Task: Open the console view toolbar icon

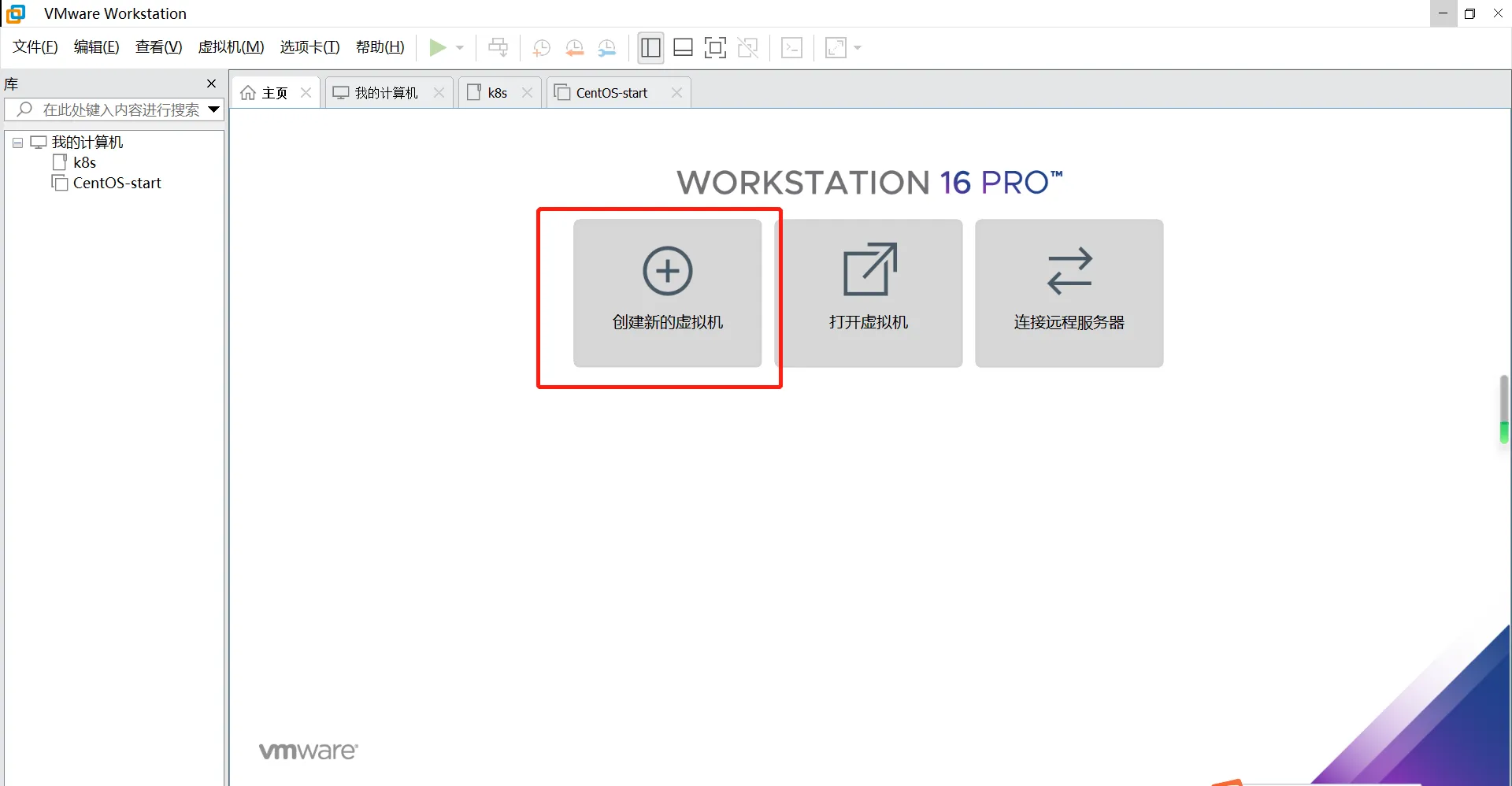Action: click(x=792, y=48)
